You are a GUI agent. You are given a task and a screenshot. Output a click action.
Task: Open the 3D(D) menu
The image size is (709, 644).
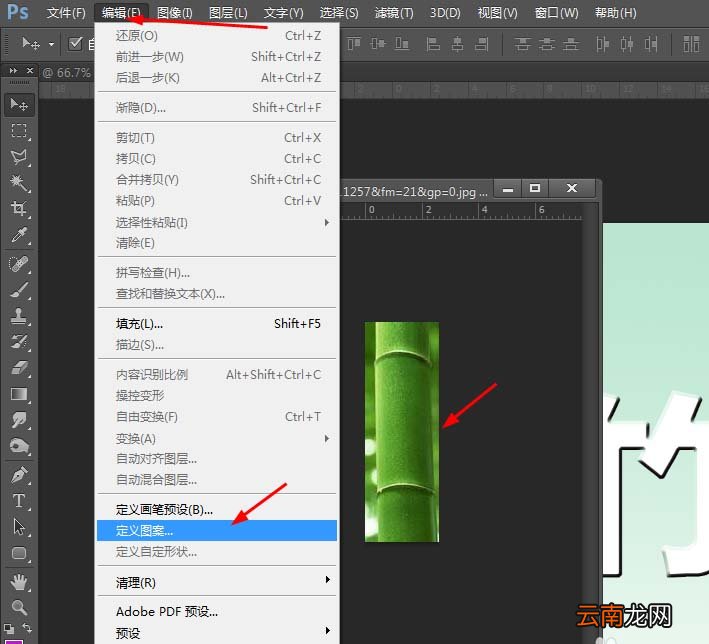point(445,13)
